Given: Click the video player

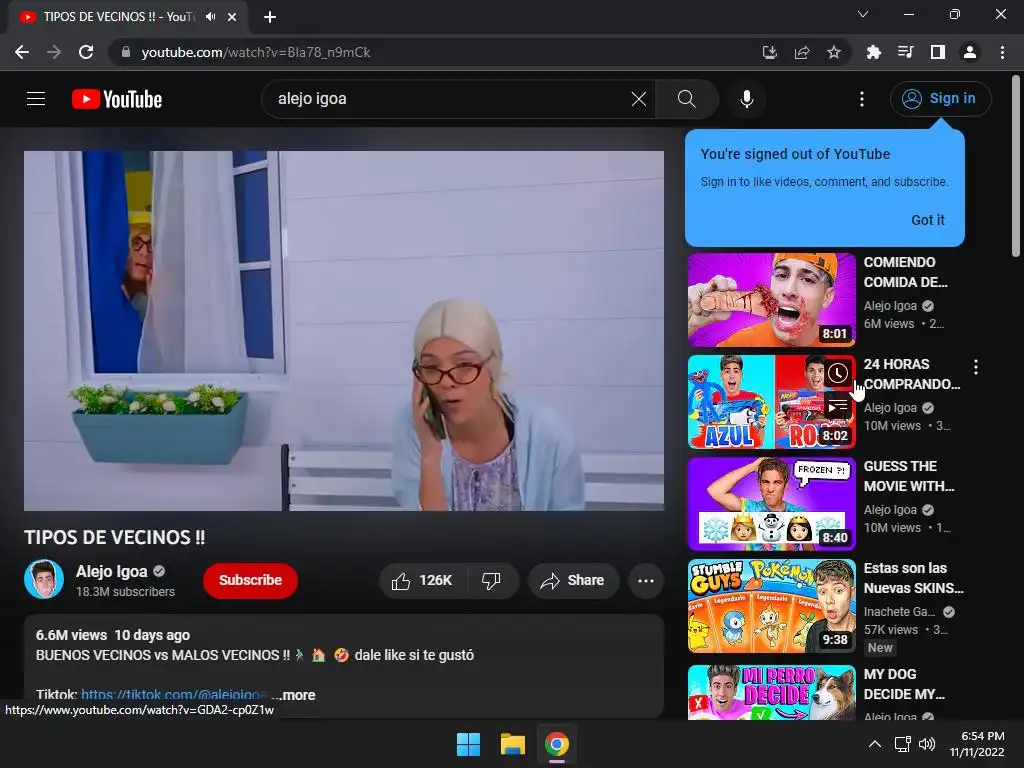Looking at the screenshot, I should pos(344,331).
